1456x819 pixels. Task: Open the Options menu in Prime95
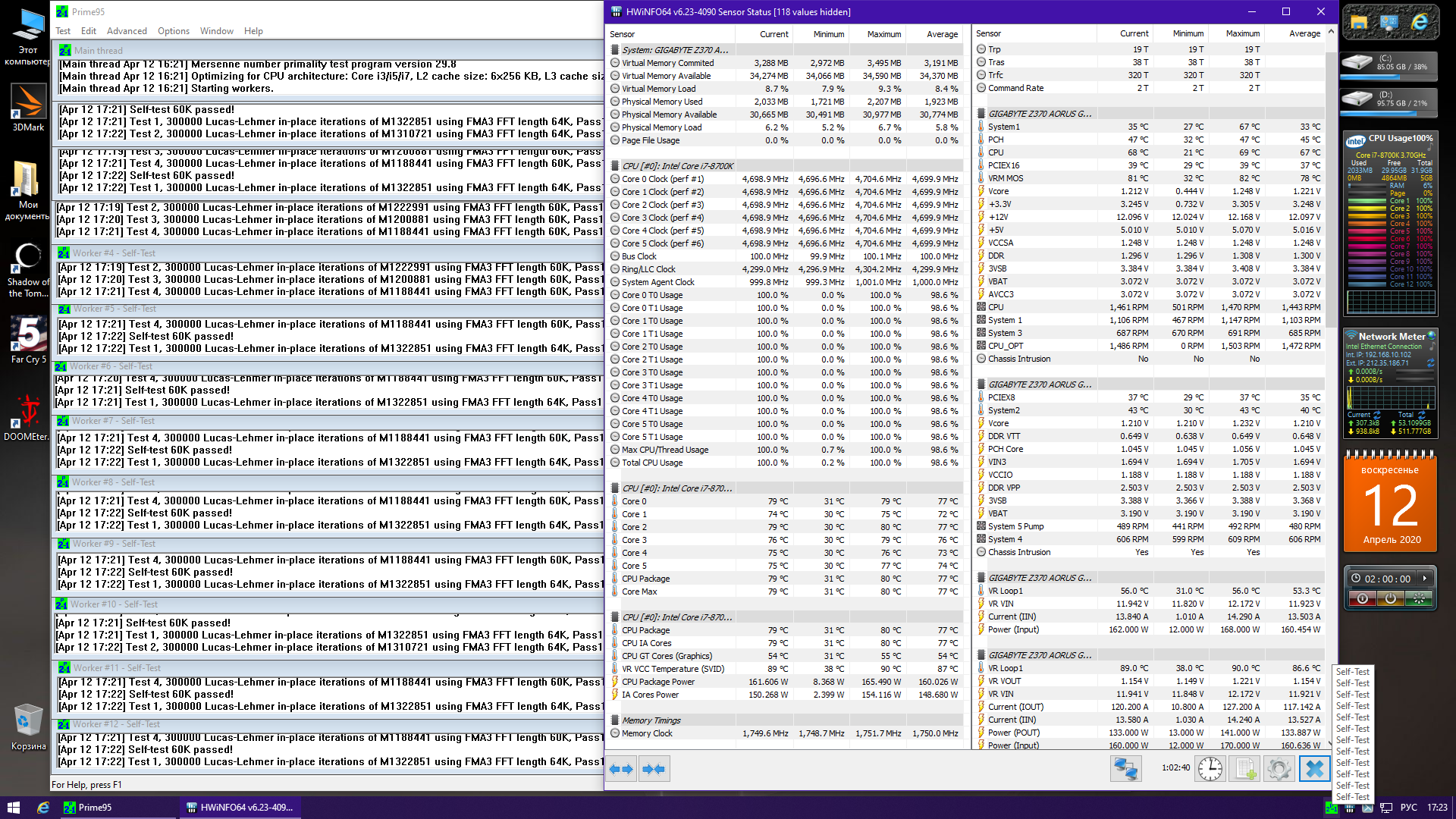[174, 31]
